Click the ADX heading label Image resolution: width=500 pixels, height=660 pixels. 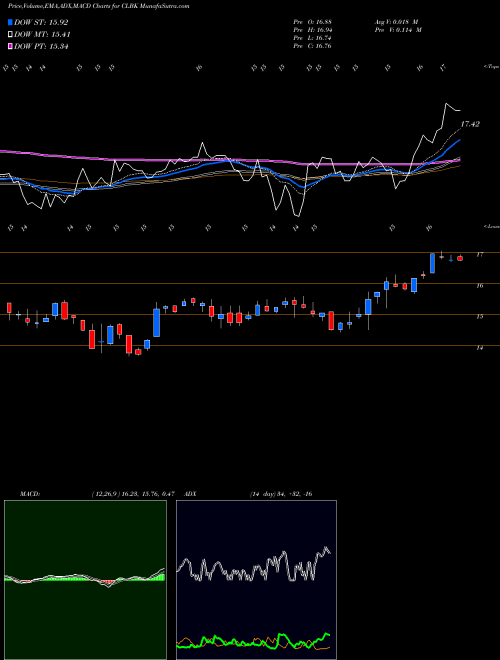190,494
